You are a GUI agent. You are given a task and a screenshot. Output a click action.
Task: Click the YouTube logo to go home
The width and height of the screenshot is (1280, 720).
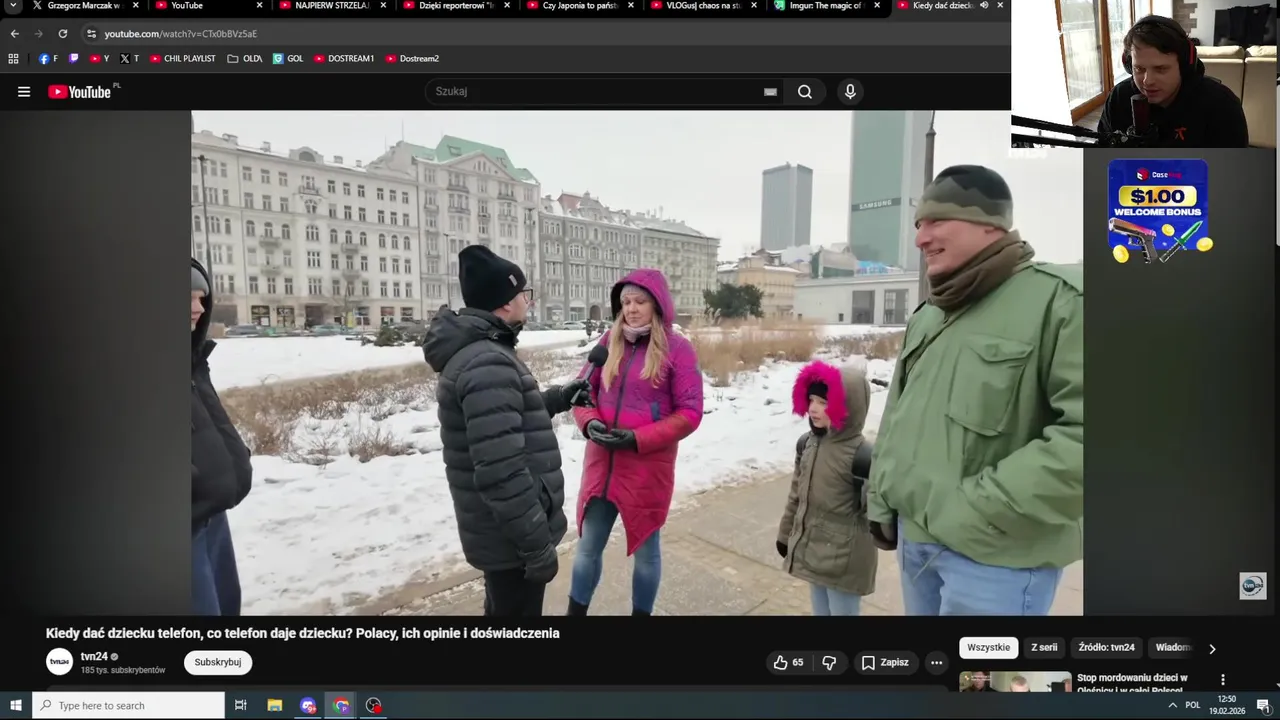coord(79,92)
